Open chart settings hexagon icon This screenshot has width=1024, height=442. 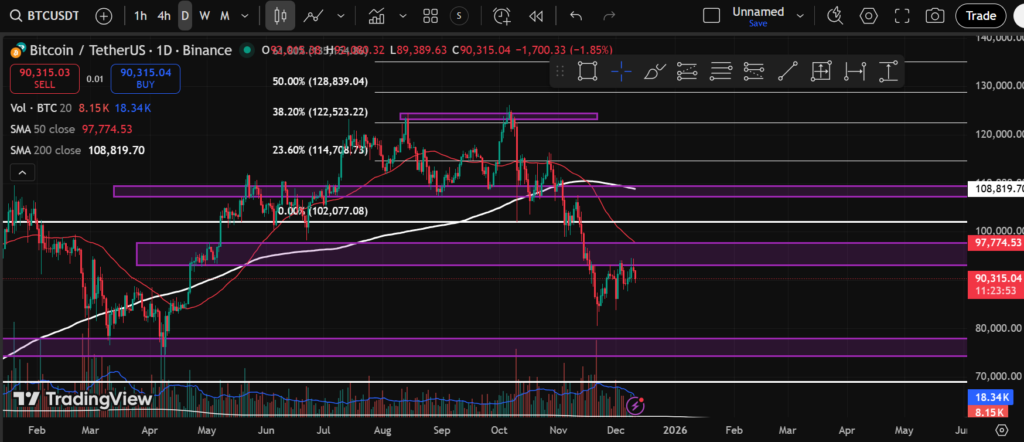(x=868, y=16)
